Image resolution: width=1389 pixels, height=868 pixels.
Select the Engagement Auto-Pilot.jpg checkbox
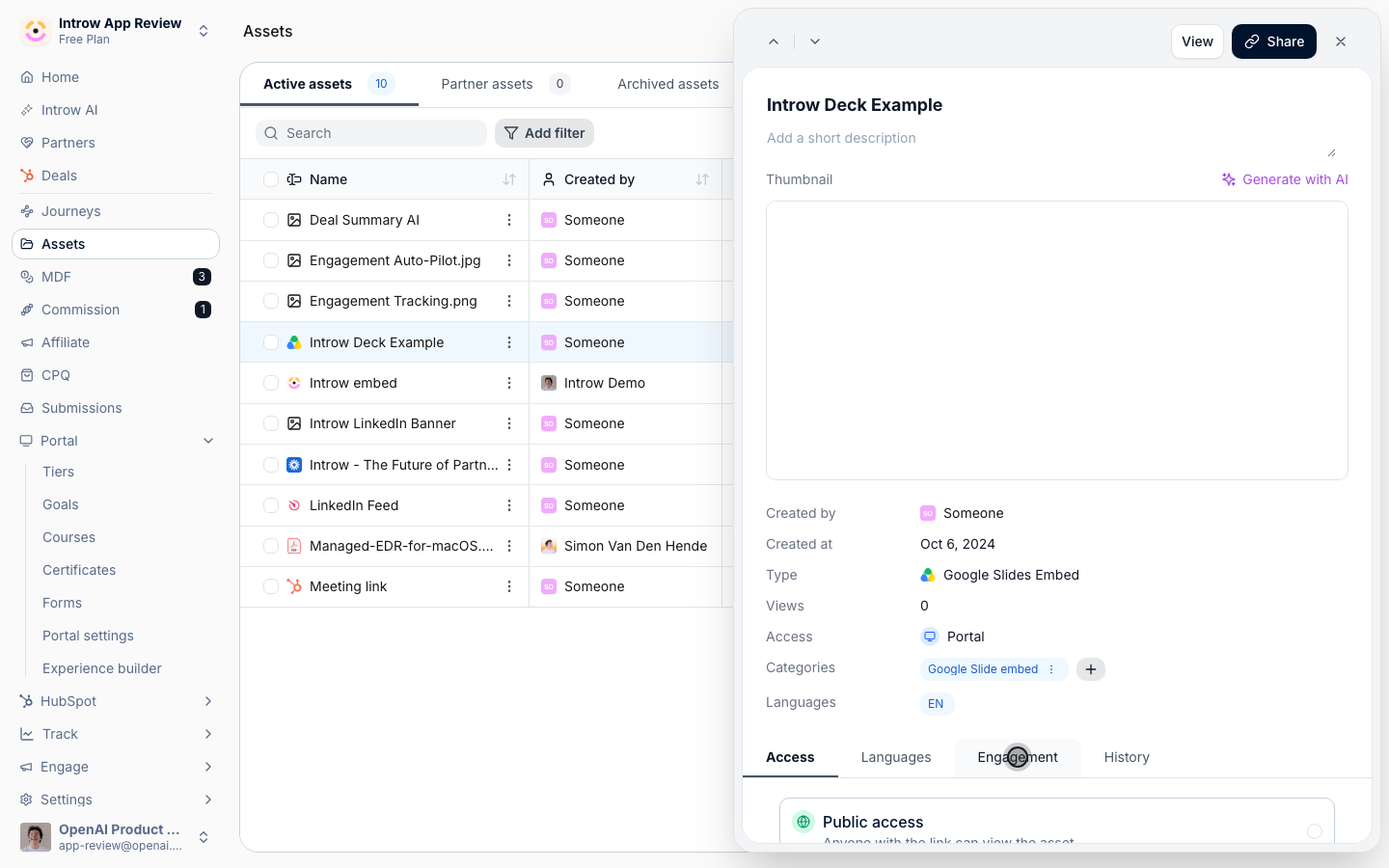(x=271, y=260)
